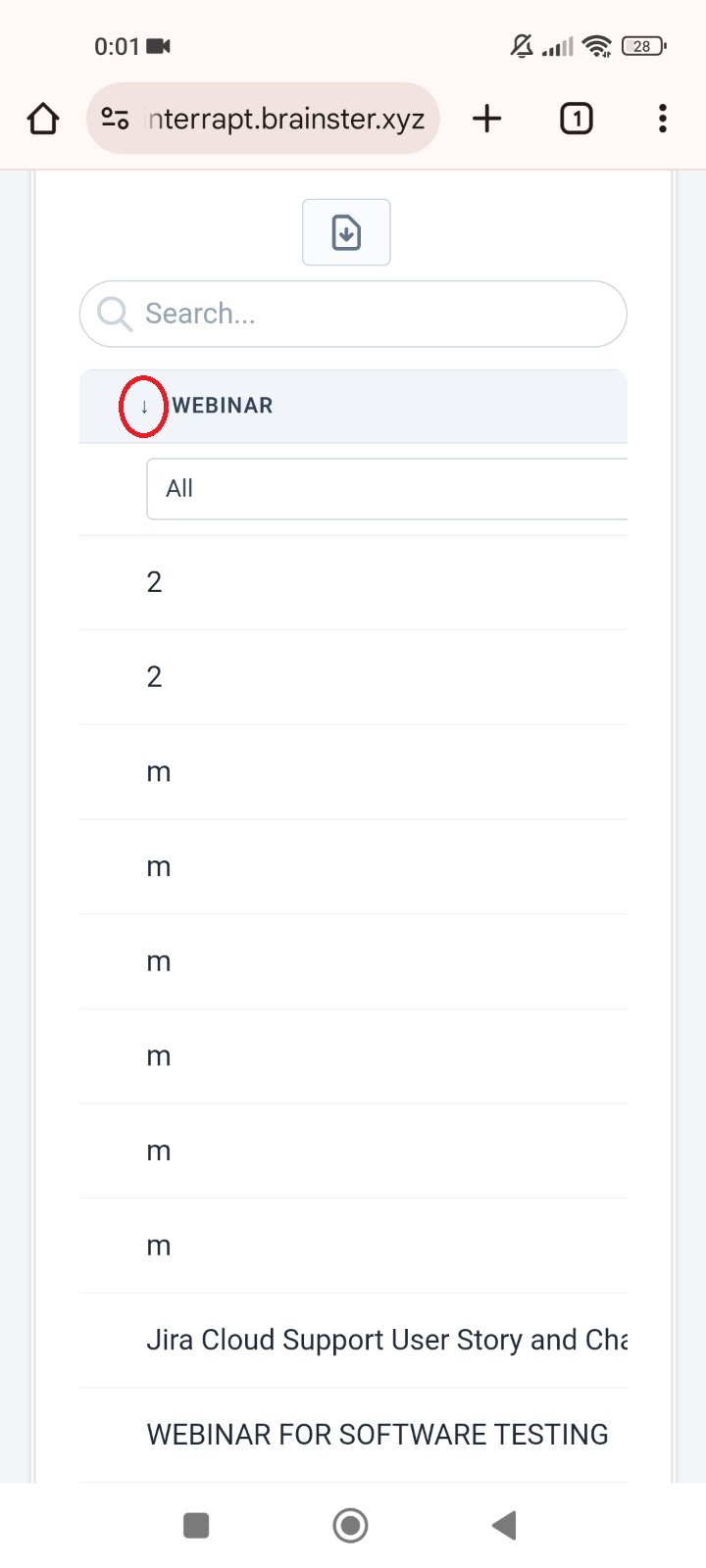Tap the interrapt.brainster.xyz address bar
The height and width of the screenshot is (1568, 706).
click(x=284, y=119)
